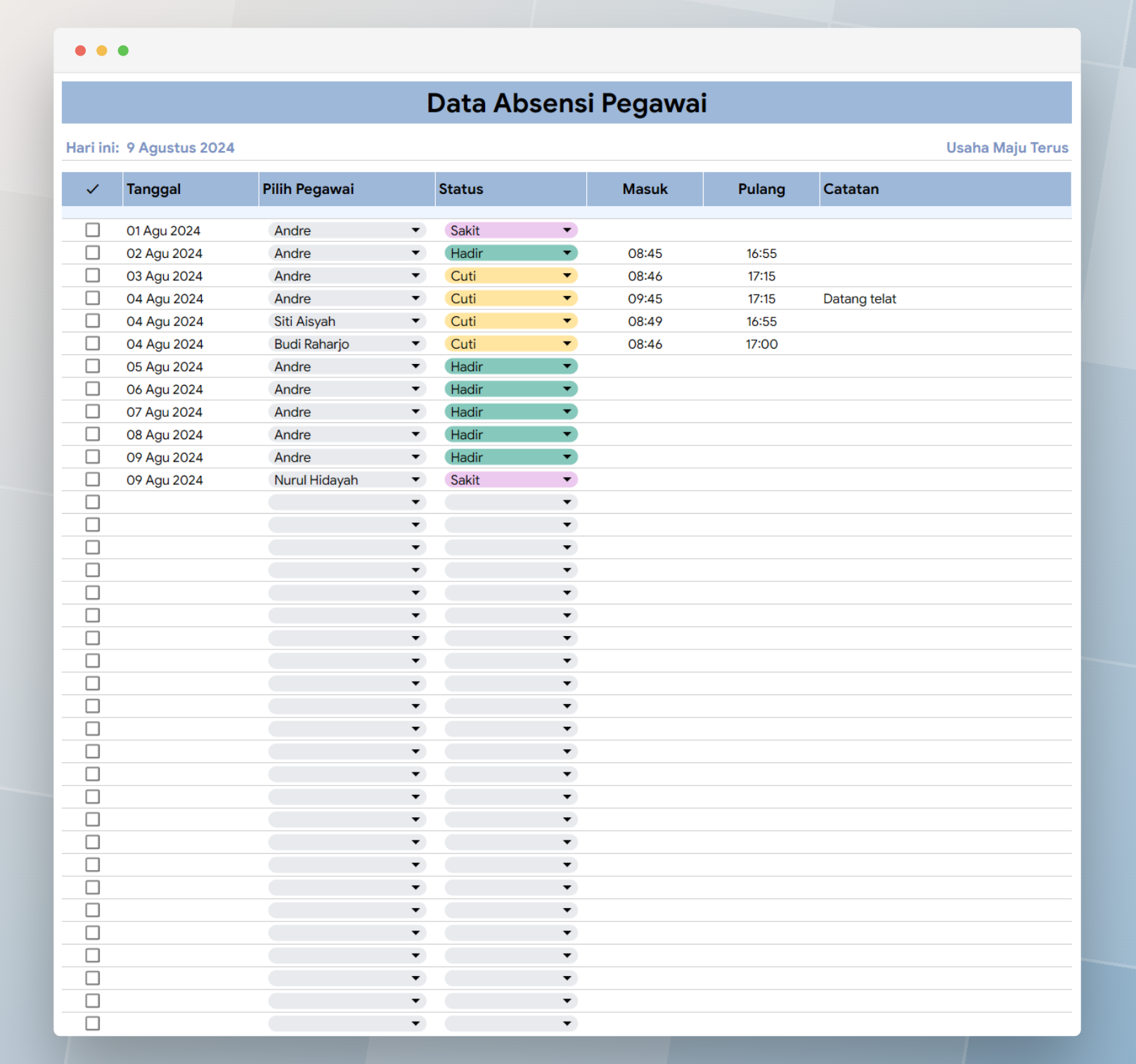The width and height of the screenshot is (1136, 1064).
Task: Open the Andre dropdown on 05 Agu 2024
Action: (x=347, y=366)
